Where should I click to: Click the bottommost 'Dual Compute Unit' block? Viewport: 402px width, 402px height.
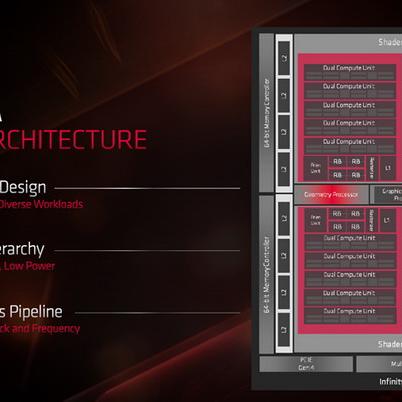[x=350, y=315]
